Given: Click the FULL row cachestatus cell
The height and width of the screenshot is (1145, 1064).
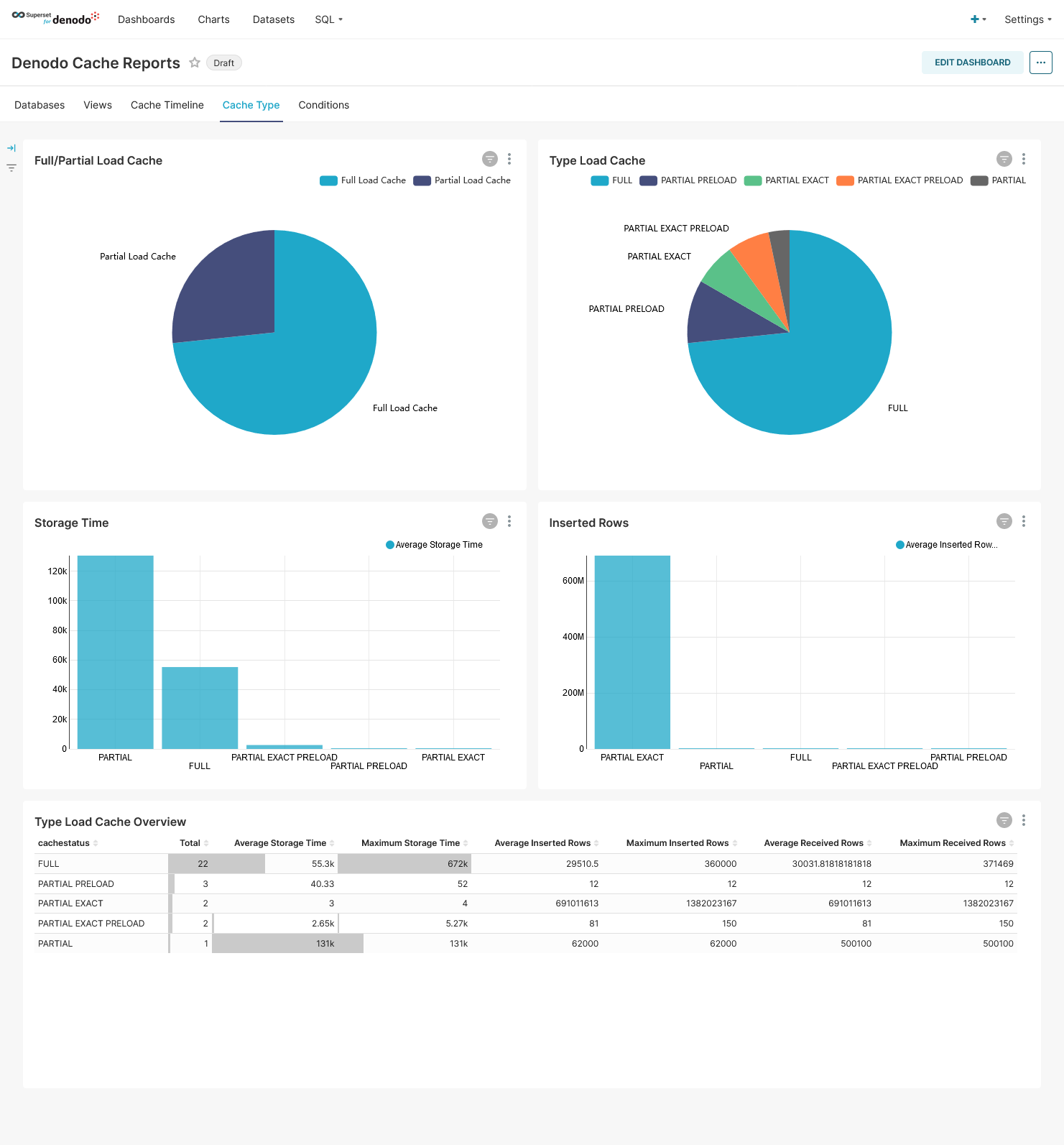Looking at the screenshot, I should point(101,864).
